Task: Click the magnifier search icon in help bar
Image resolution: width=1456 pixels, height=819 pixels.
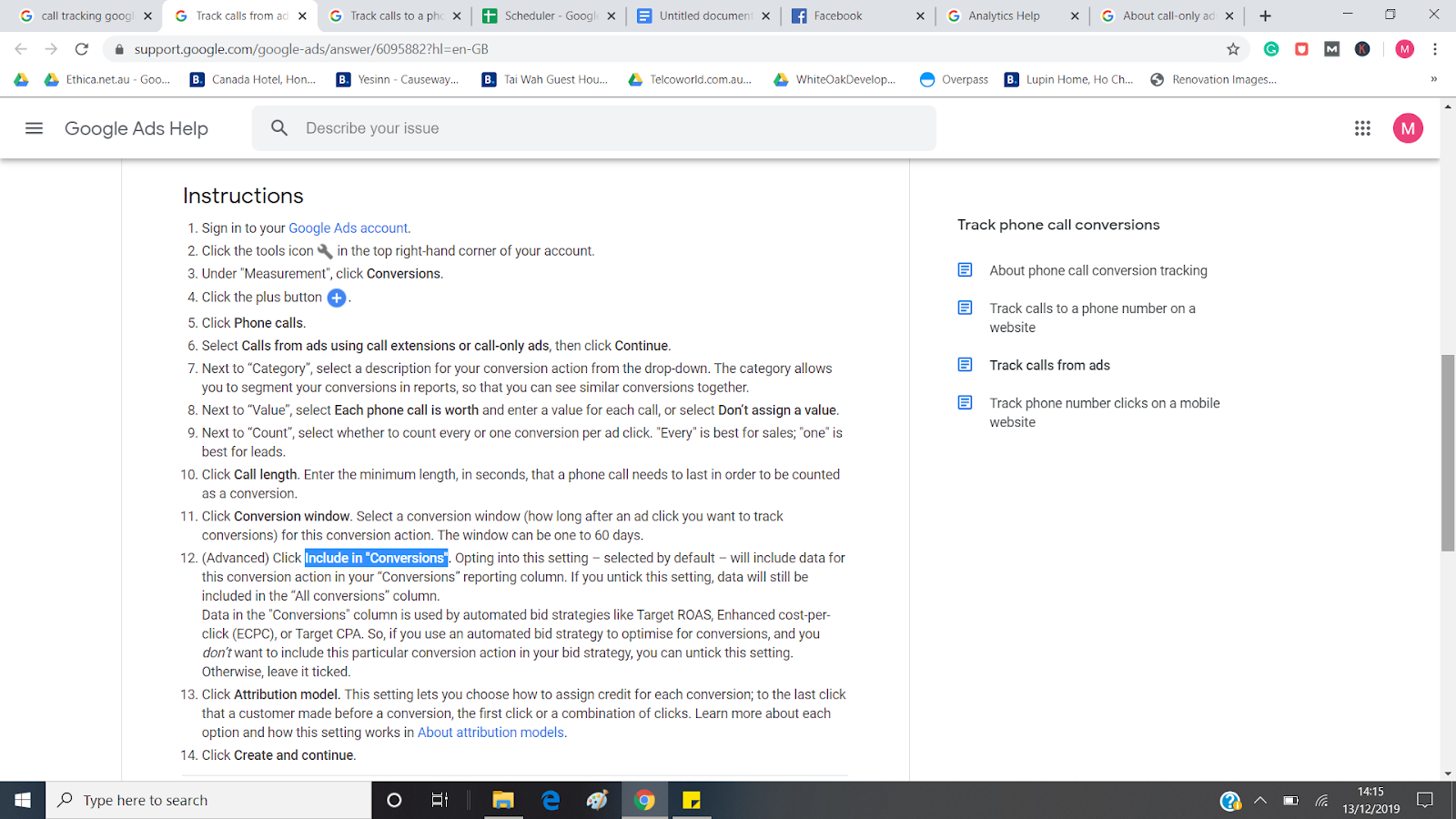Action: [279, 128]
